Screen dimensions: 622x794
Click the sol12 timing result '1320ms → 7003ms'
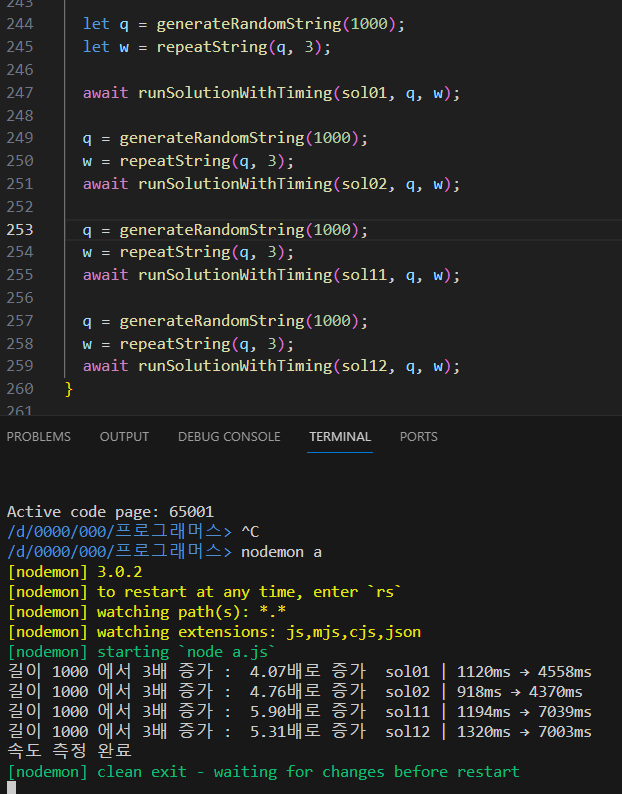(x=524, y=732)
